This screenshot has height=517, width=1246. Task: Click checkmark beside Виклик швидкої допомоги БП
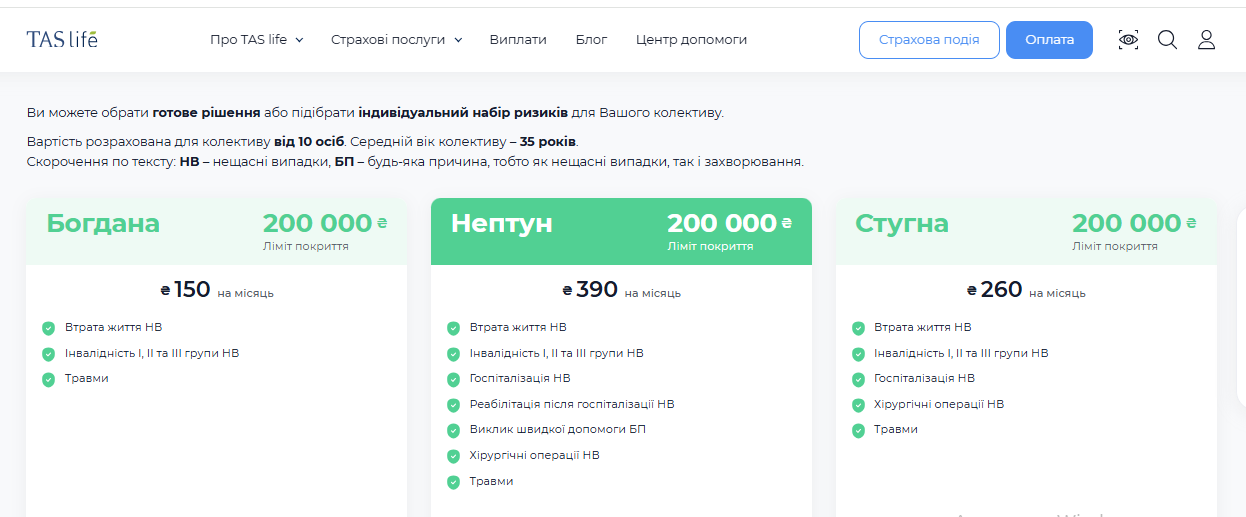453,430
